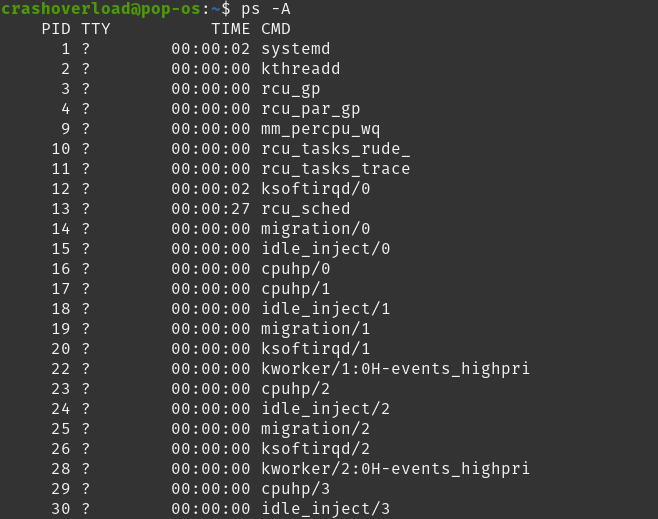Click the ksoftirqd/2 process name
Viewport: 658px width, 519px height.
(315, 449)
